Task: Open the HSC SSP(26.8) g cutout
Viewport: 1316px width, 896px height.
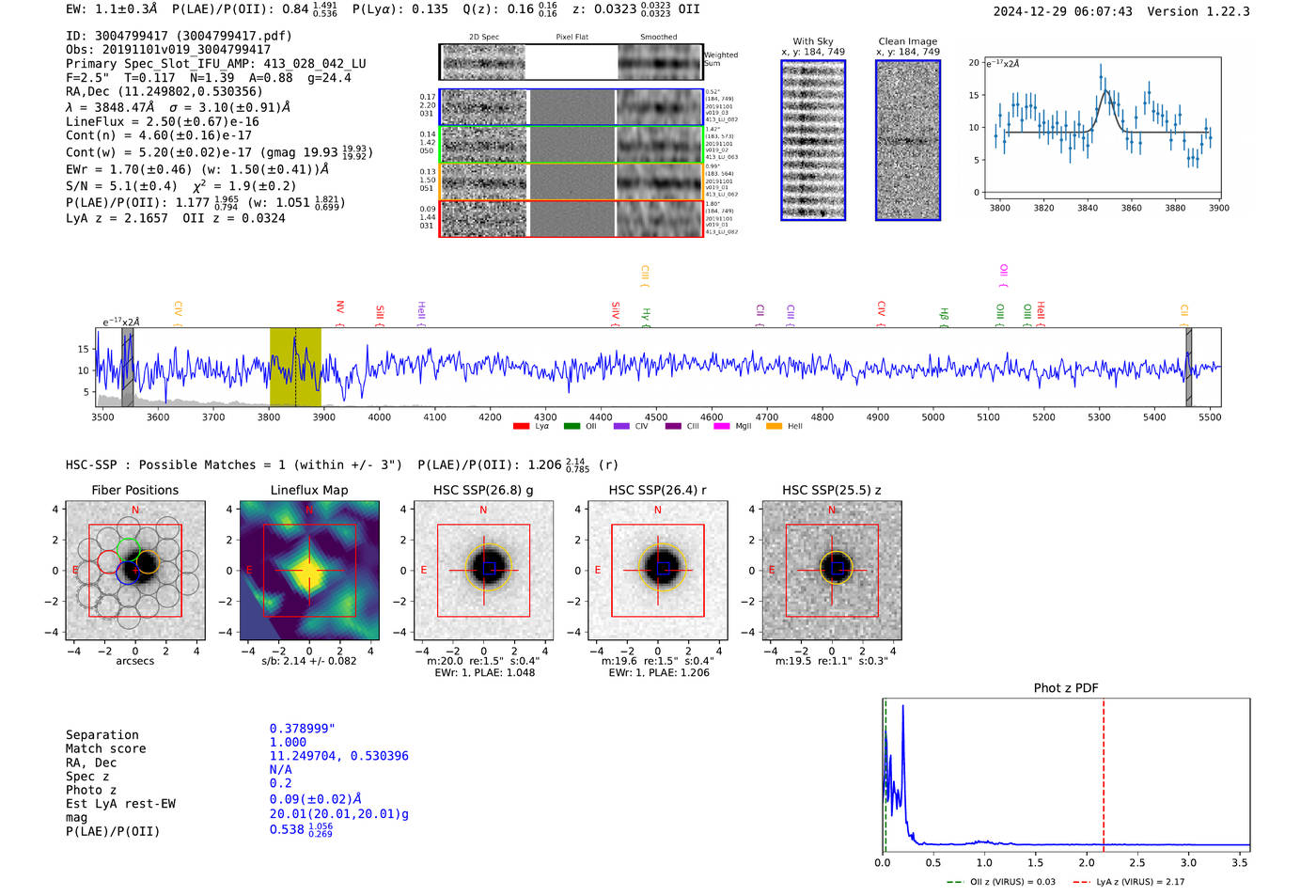Action: pyautogui.click(x=484, y=571)
